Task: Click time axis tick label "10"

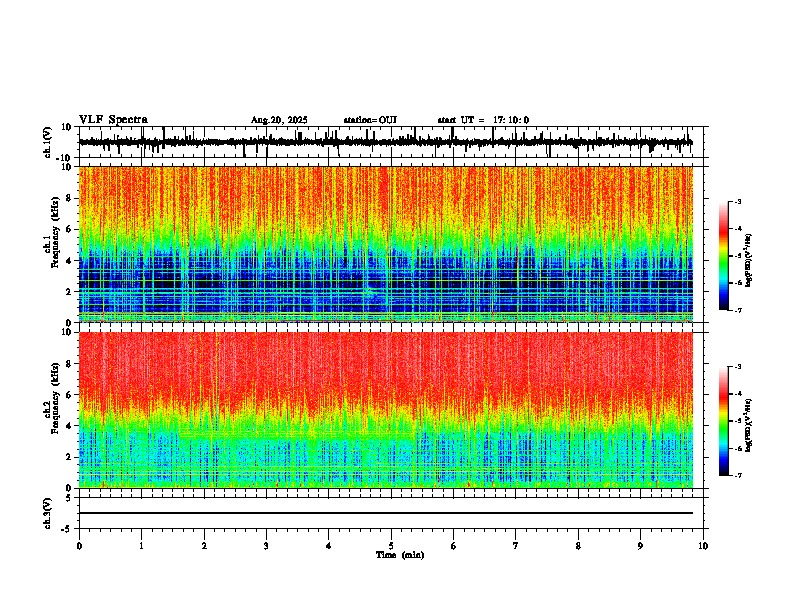Action: [703, 546]
